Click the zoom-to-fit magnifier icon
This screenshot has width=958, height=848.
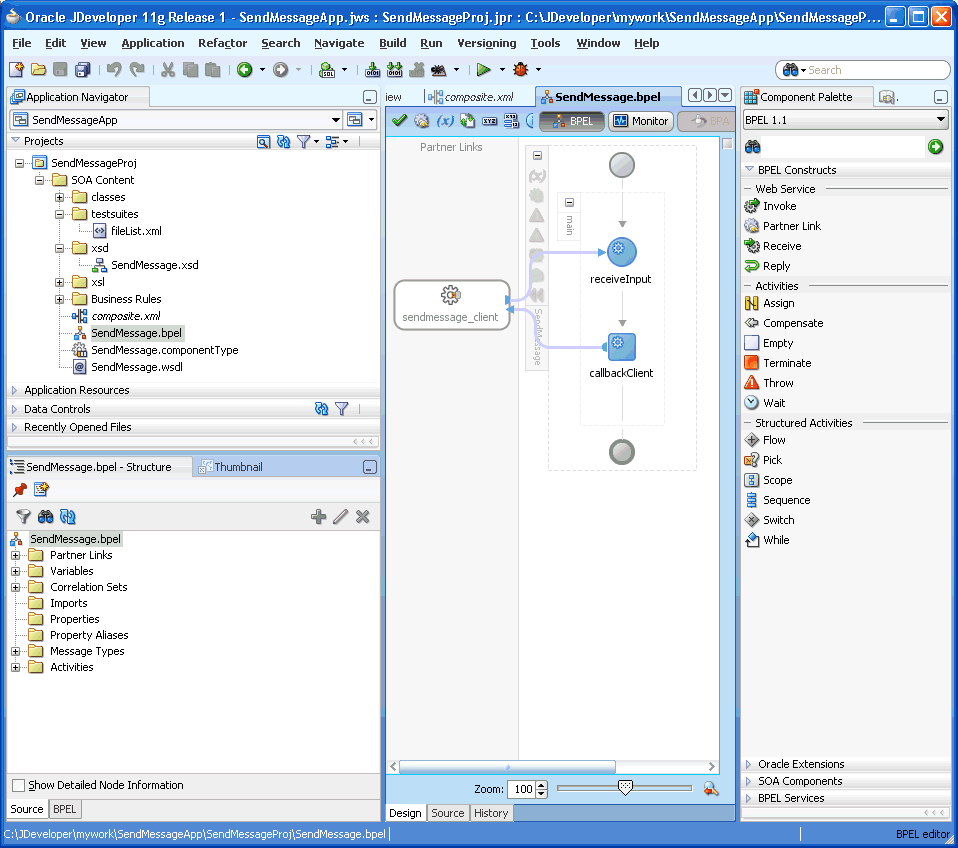tap(711, 789)
